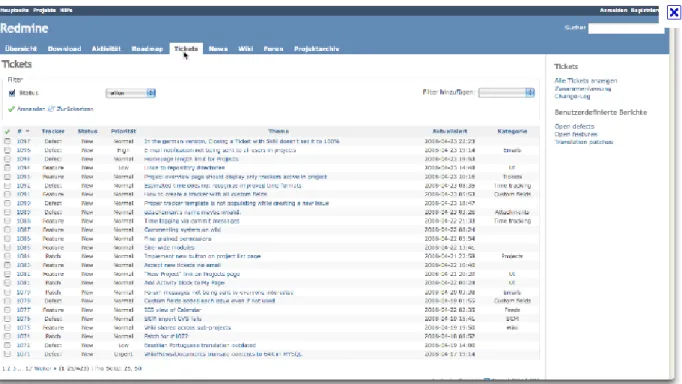Viewport: 682px width, 384px height.
Task: Go to page 2 in the pagination
Action: coord(8,369)
